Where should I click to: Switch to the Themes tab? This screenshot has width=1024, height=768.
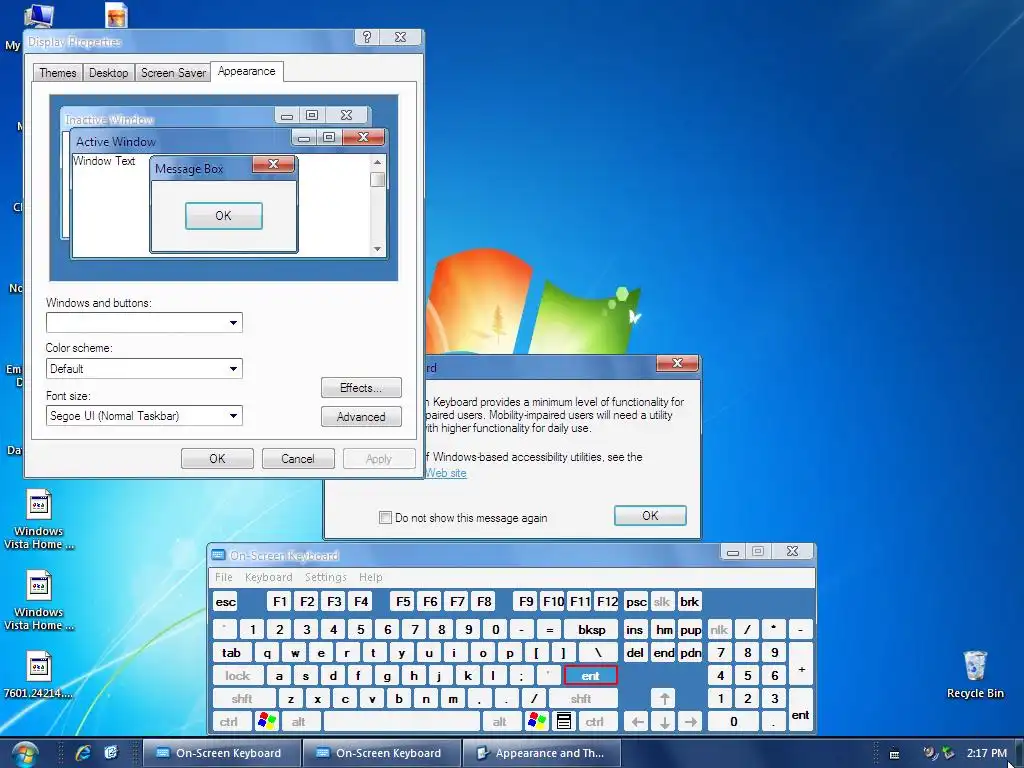click(x=57, y=72)
